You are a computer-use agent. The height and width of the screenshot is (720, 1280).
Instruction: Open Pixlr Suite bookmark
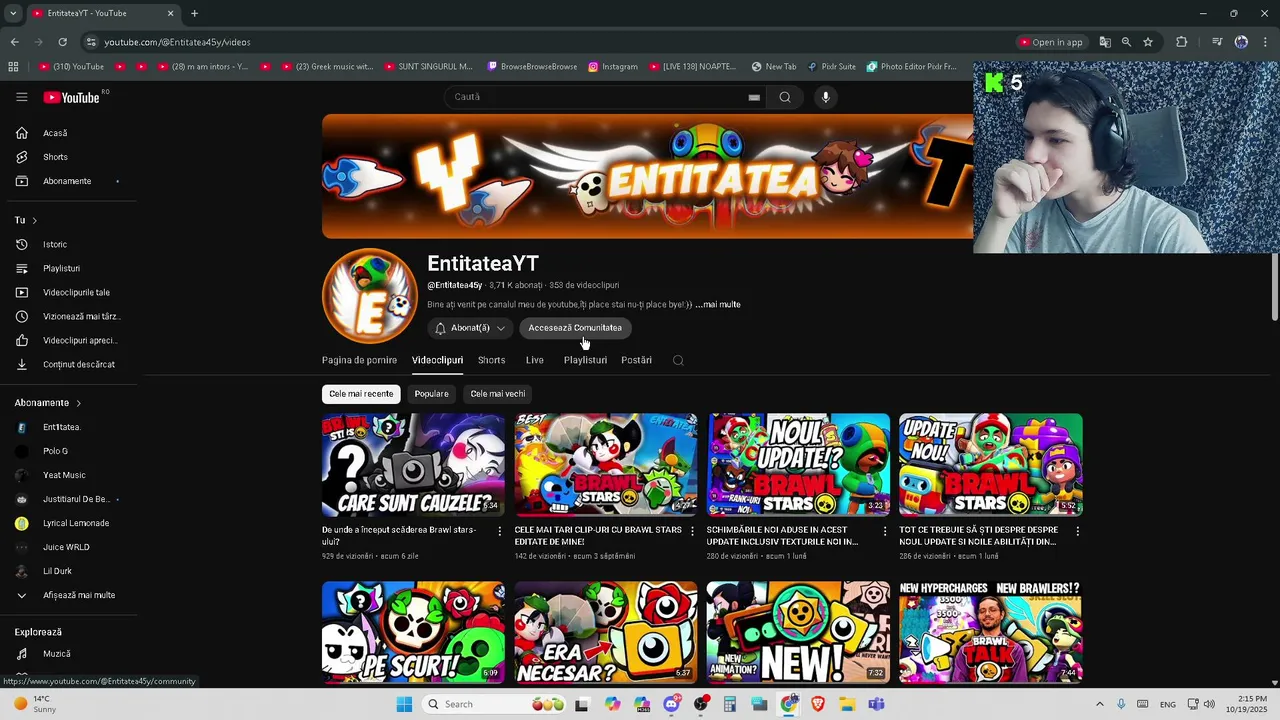click(832, 67)
